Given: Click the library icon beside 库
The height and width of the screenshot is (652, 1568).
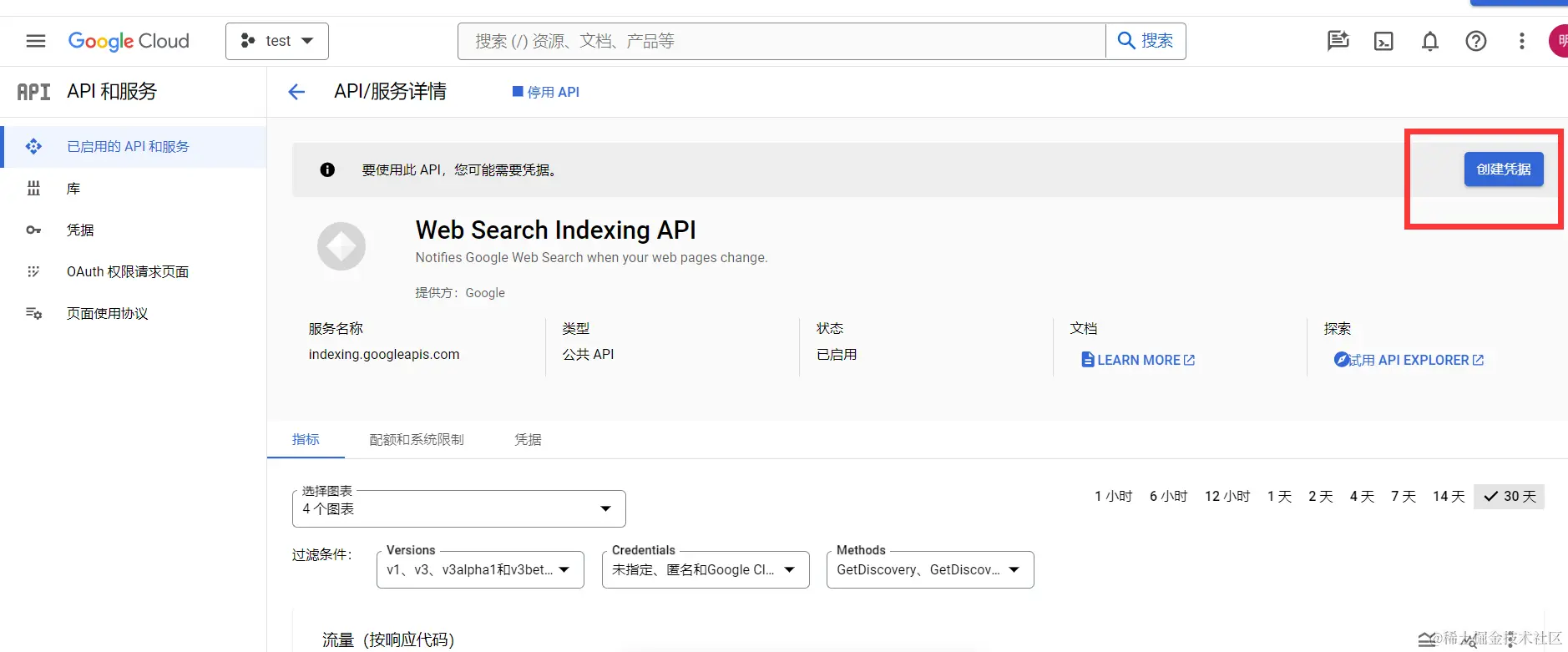Looking at the screenshot, I should click(33, 189).
